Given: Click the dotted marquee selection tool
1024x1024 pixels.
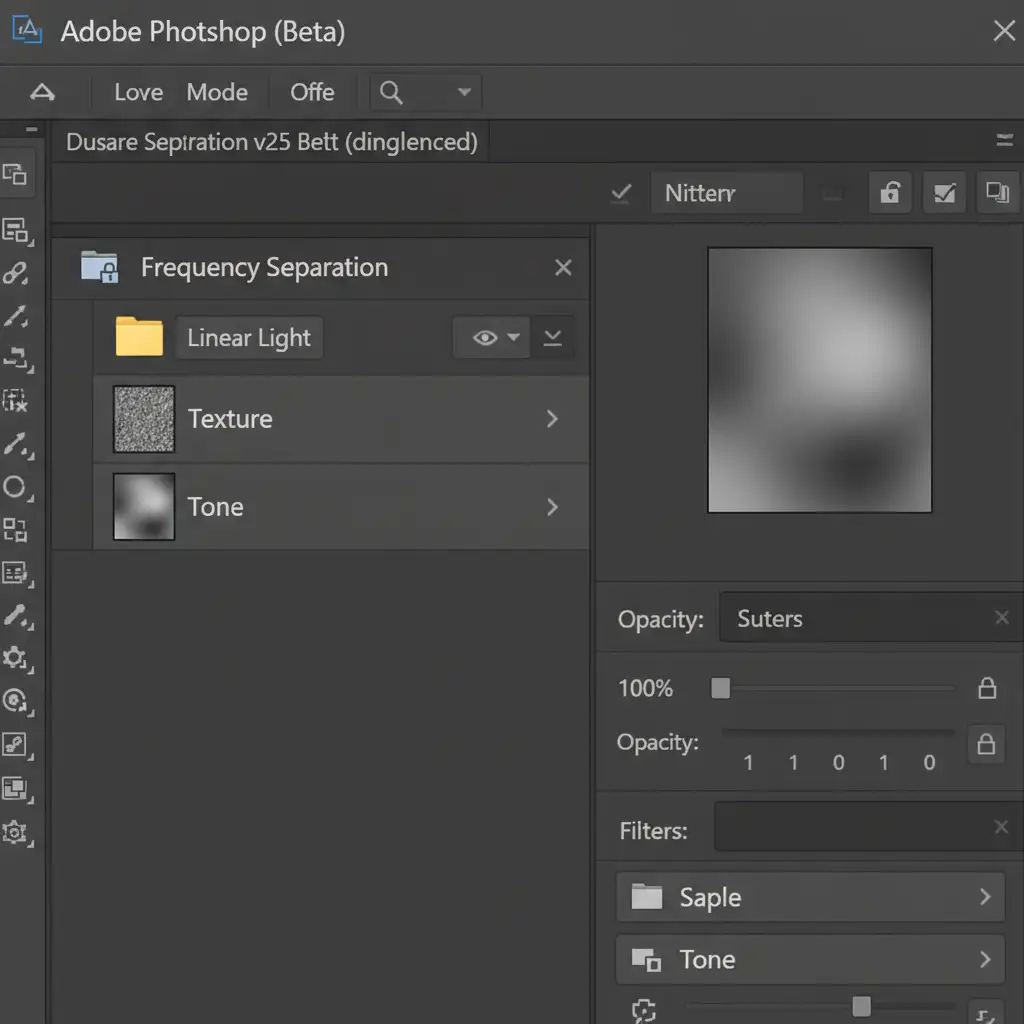Looking at the screenshot, I should click(x=15, y=402).
